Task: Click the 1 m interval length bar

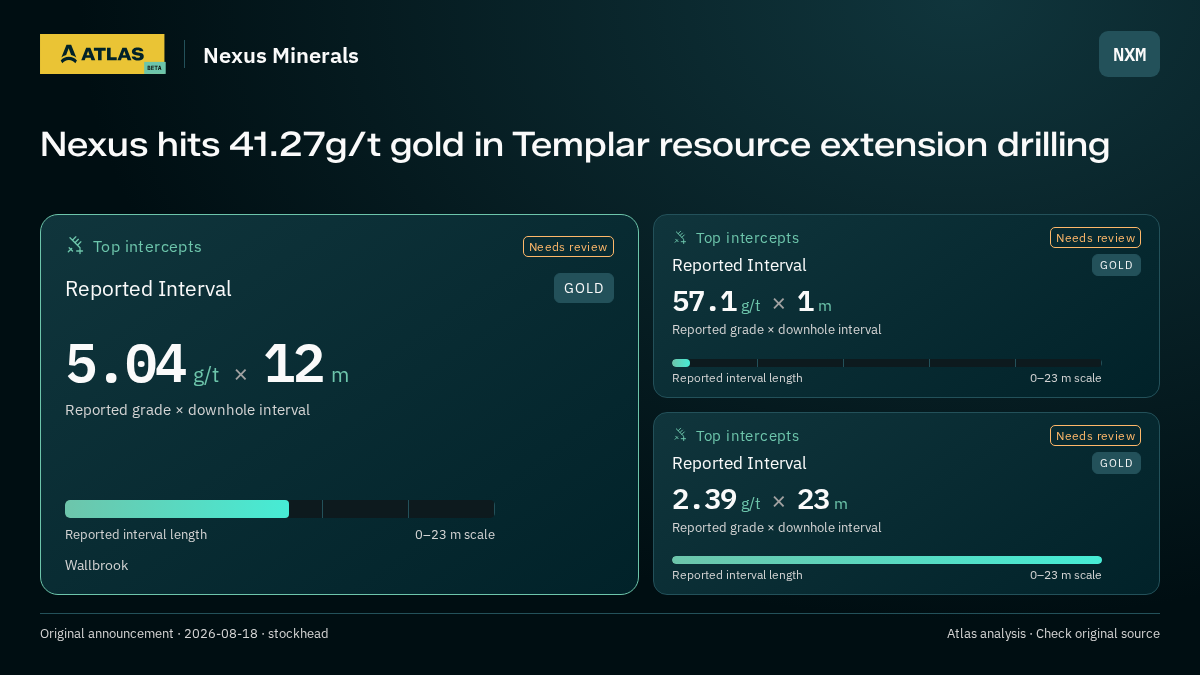Action: pos(887,363)
